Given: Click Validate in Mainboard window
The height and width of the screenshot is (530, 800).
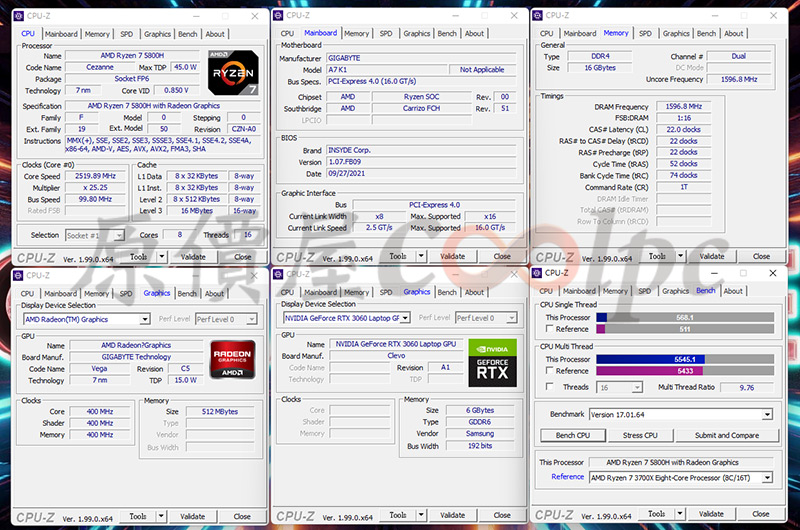Looking at the screenshot, I should (453, 256).
